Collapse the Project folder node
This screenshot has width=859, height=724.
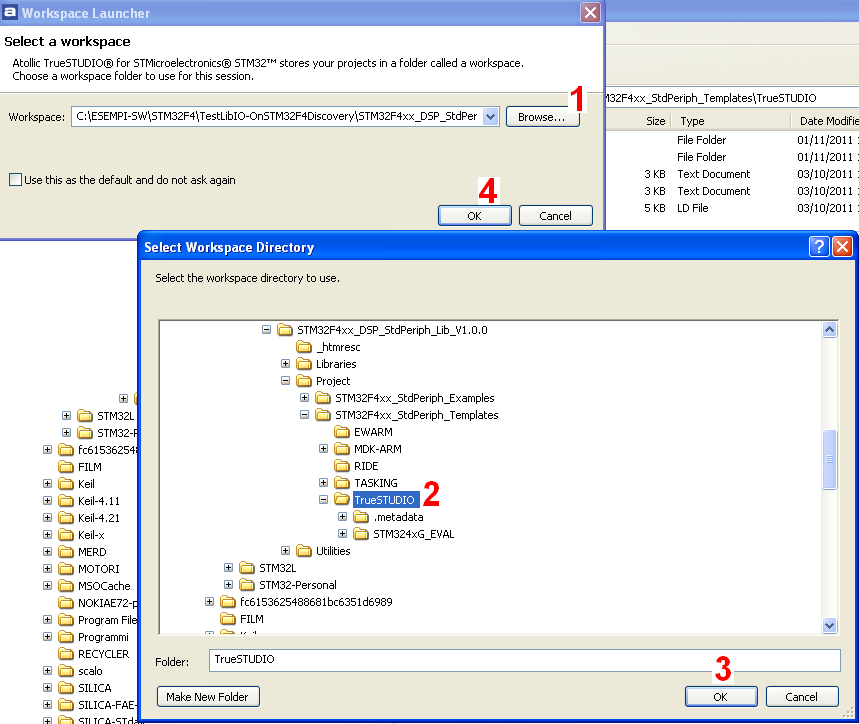coord(285,381)
